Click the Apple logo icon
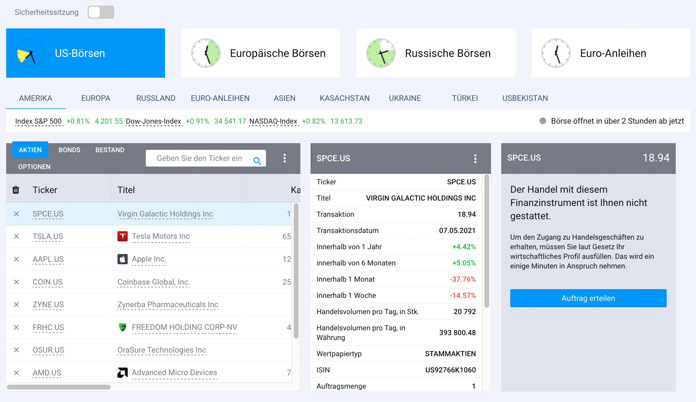The image size is (696, 402). click(x=123, y=259)
